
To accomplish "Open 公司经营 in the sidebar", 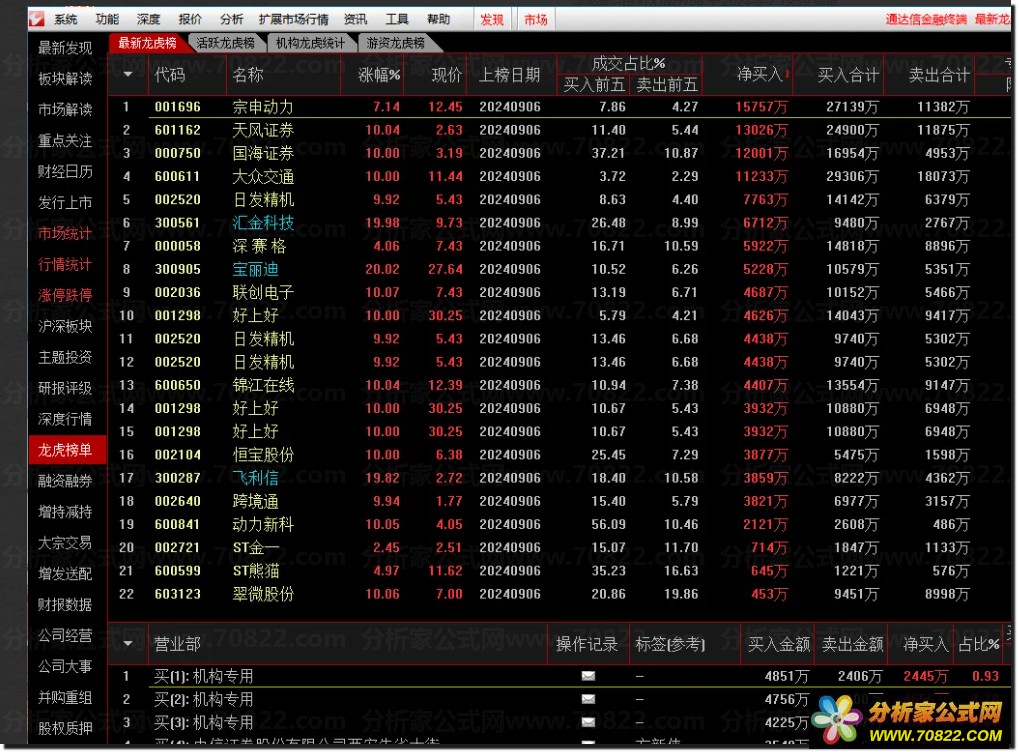I will coord(65,636).
